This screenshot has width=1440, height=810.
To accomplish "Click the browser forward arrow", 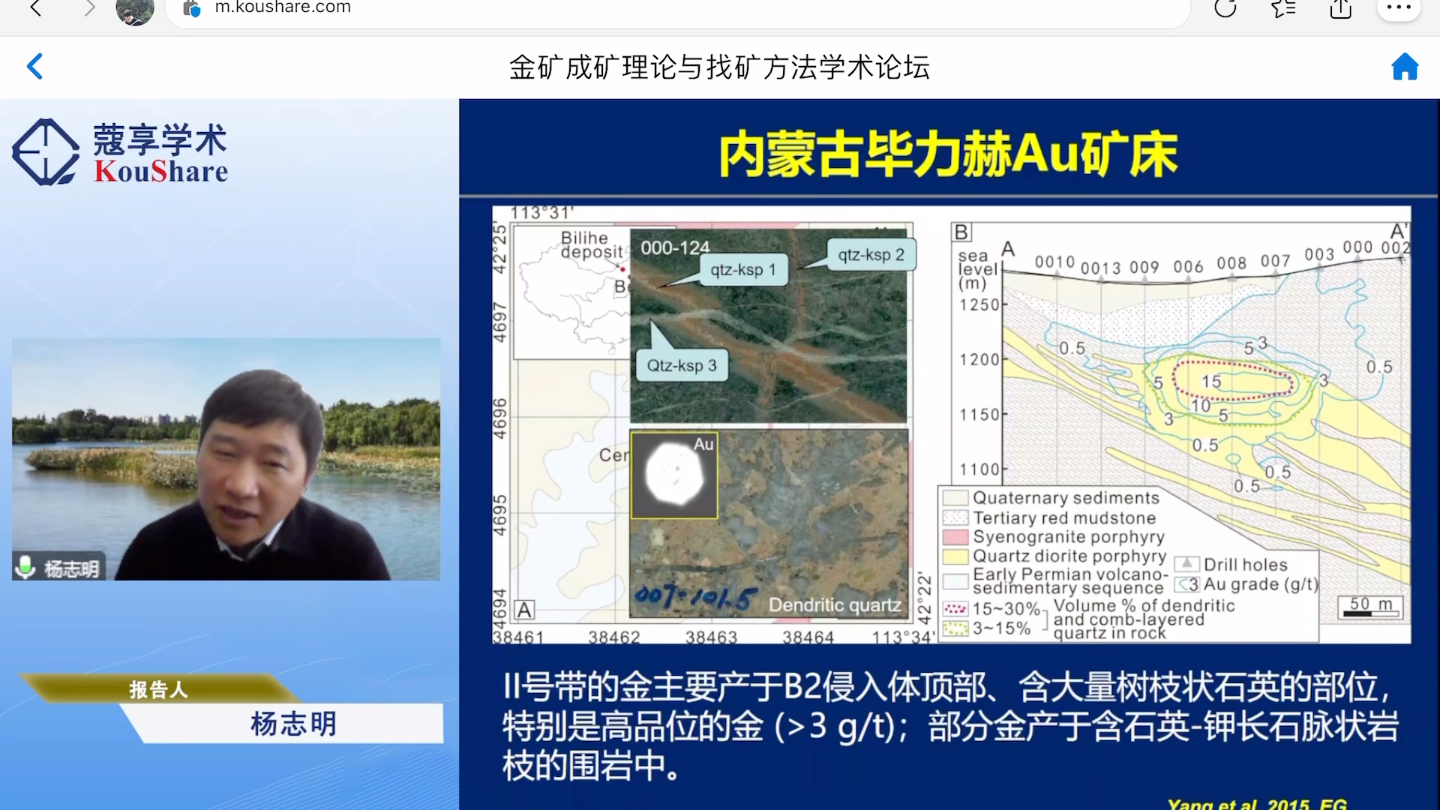I will [x=88, y=9].
